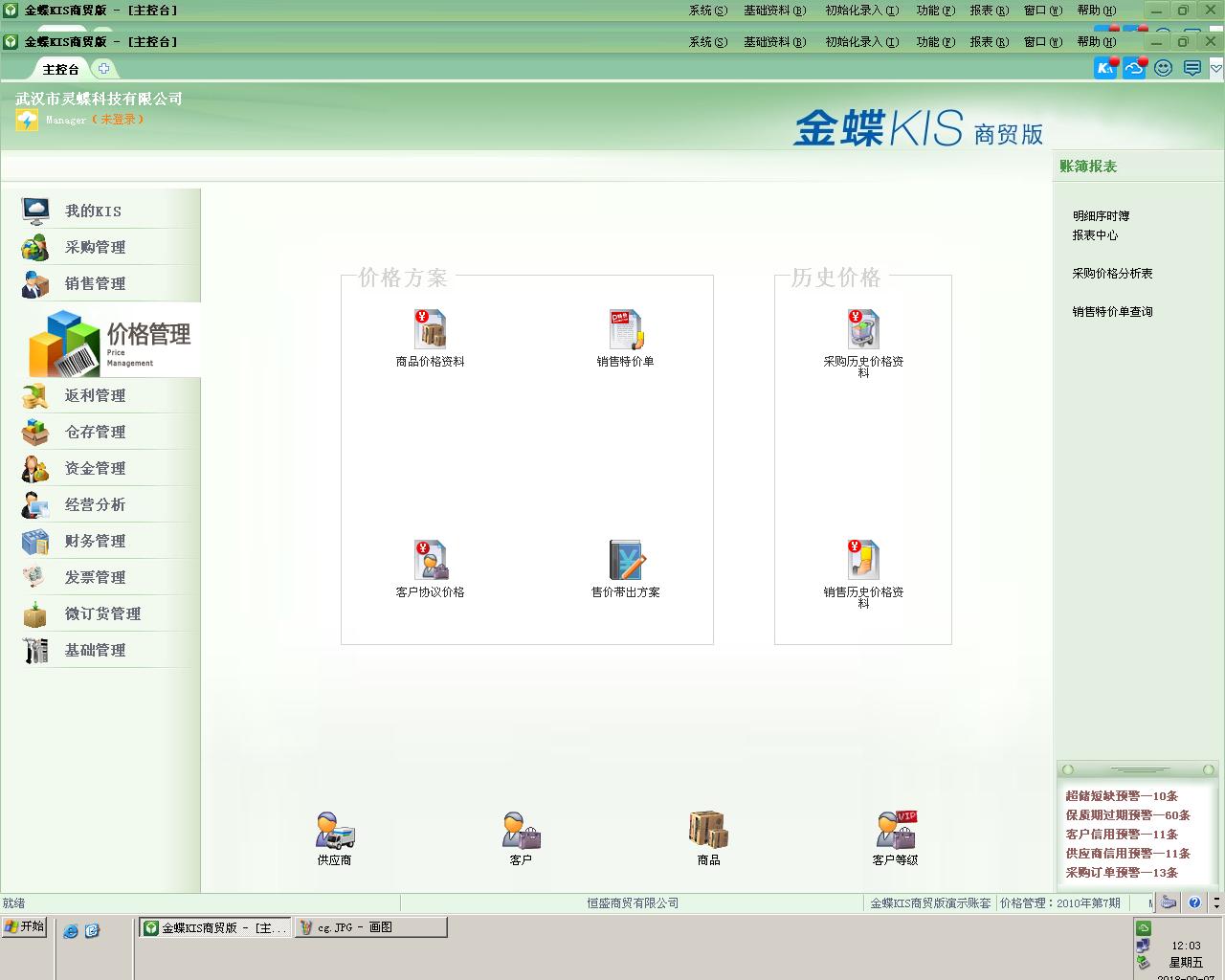Open the 明细序时簿 report link
This screenshot has width=1225, height=980.
[x=1101, y=216]
